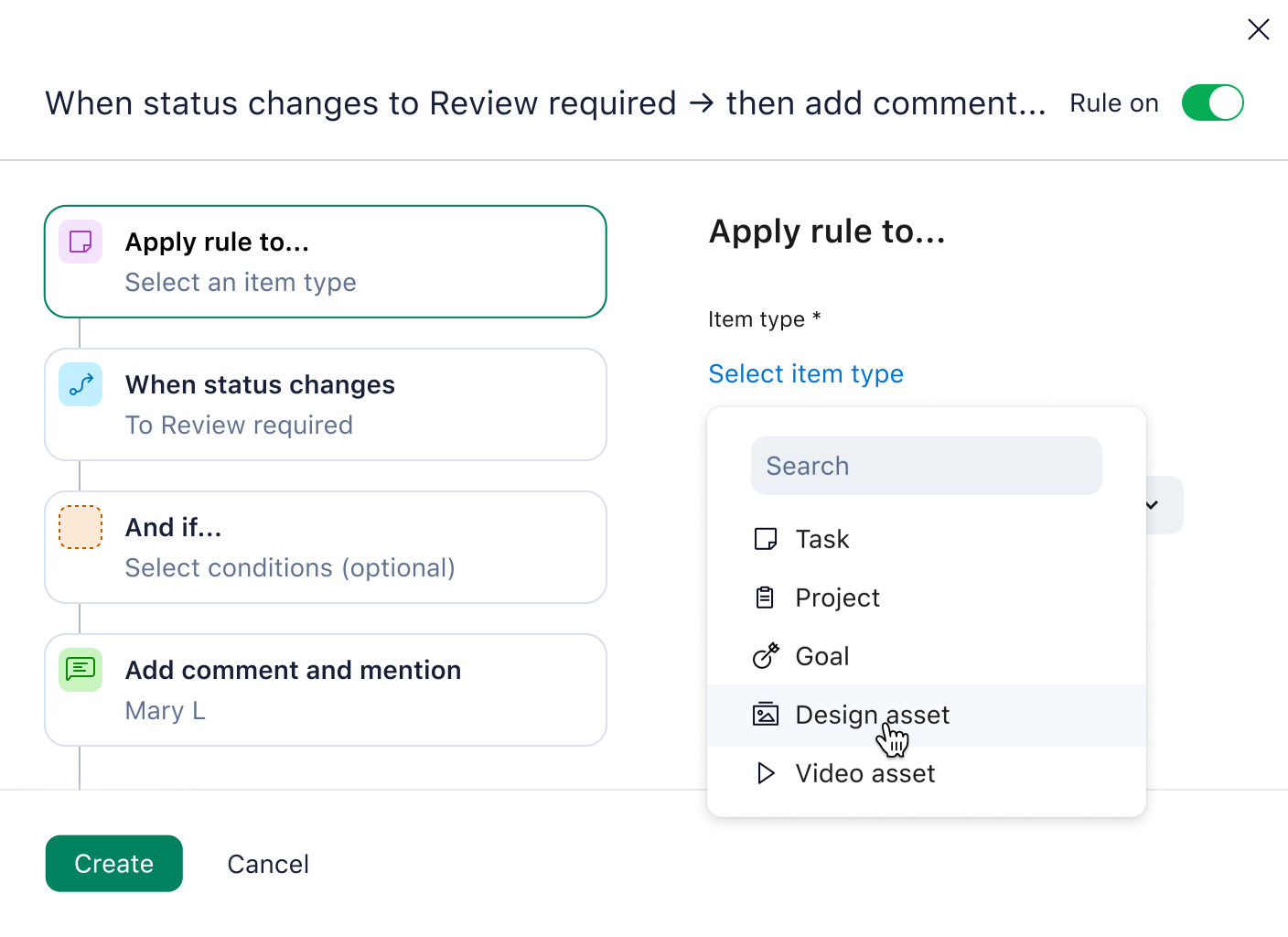
Task: Open the When status changes step card
Action: click(x=325, y=404)
